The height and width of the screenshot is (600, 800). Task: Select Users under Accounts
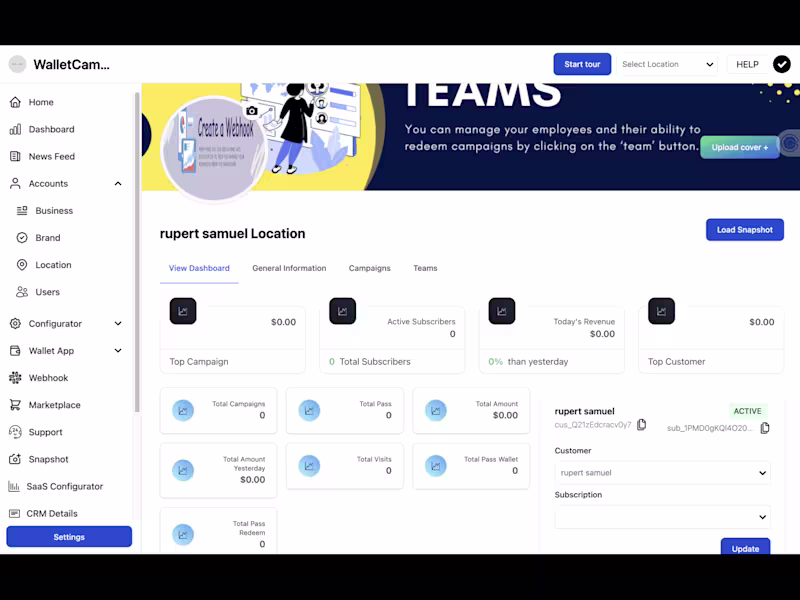pyautogui.click(x=47, y=292)
